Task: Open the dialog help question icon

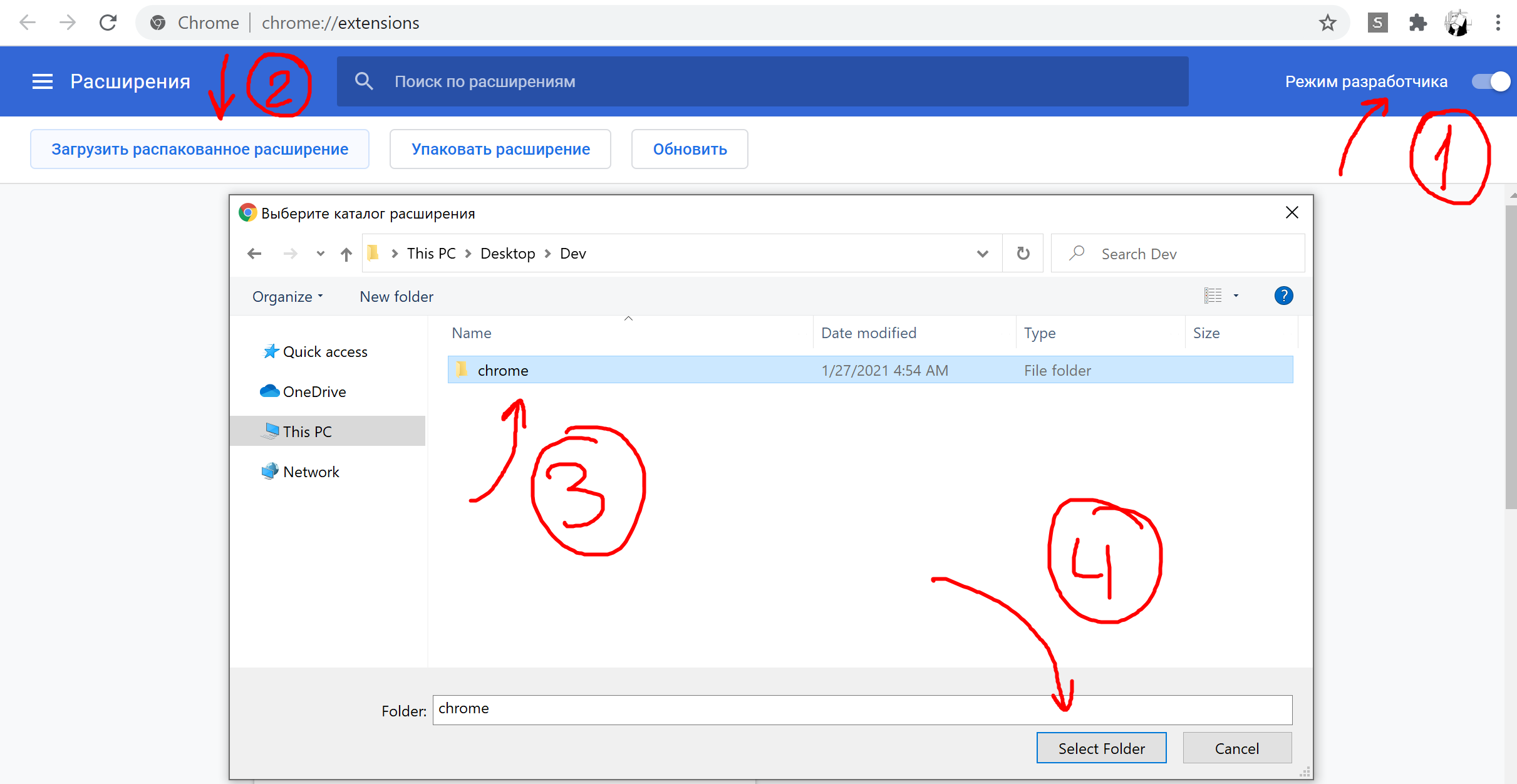Action: pyautogui.click(x=1283, y=296)
